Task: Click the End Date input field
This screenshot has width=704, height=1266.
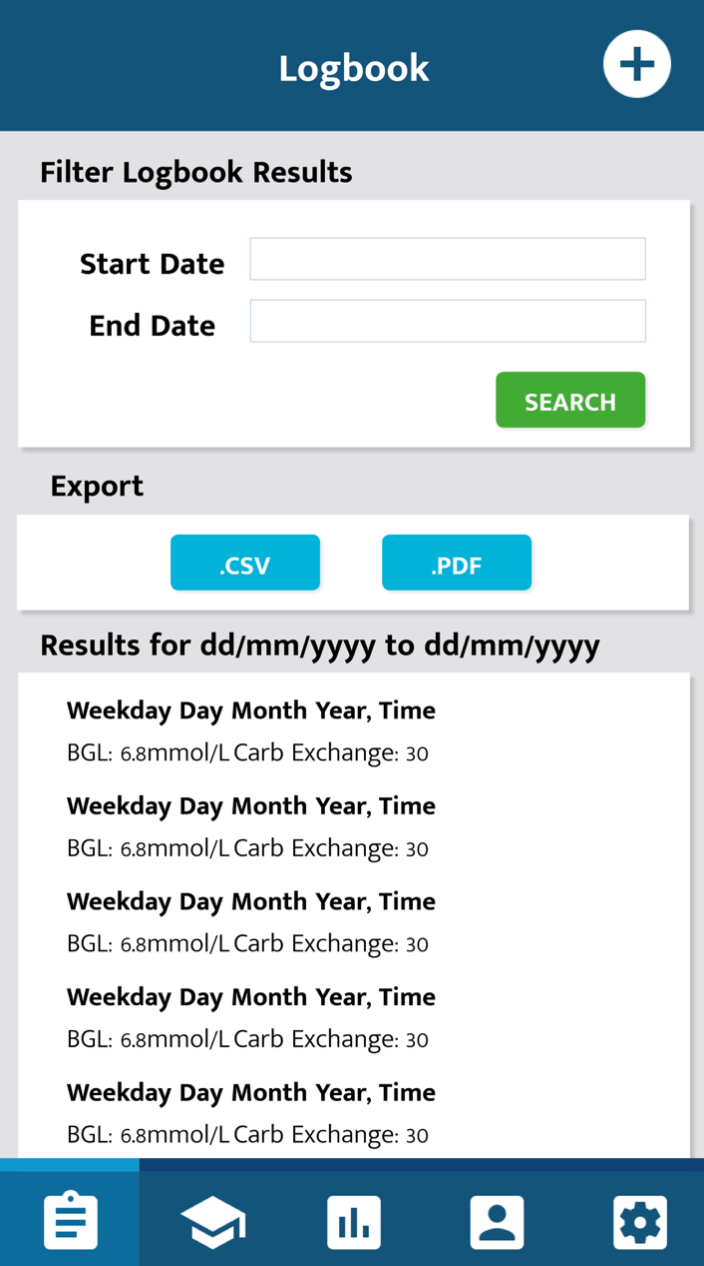Action: [x=448, y=321]
